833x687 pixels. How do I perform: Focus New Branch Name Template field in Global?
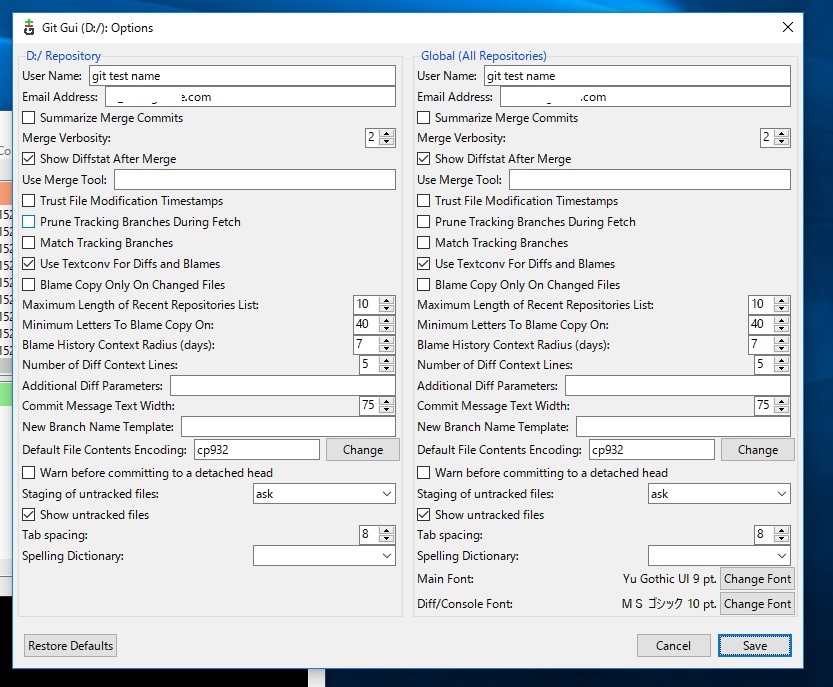click(x=683, y=427)
